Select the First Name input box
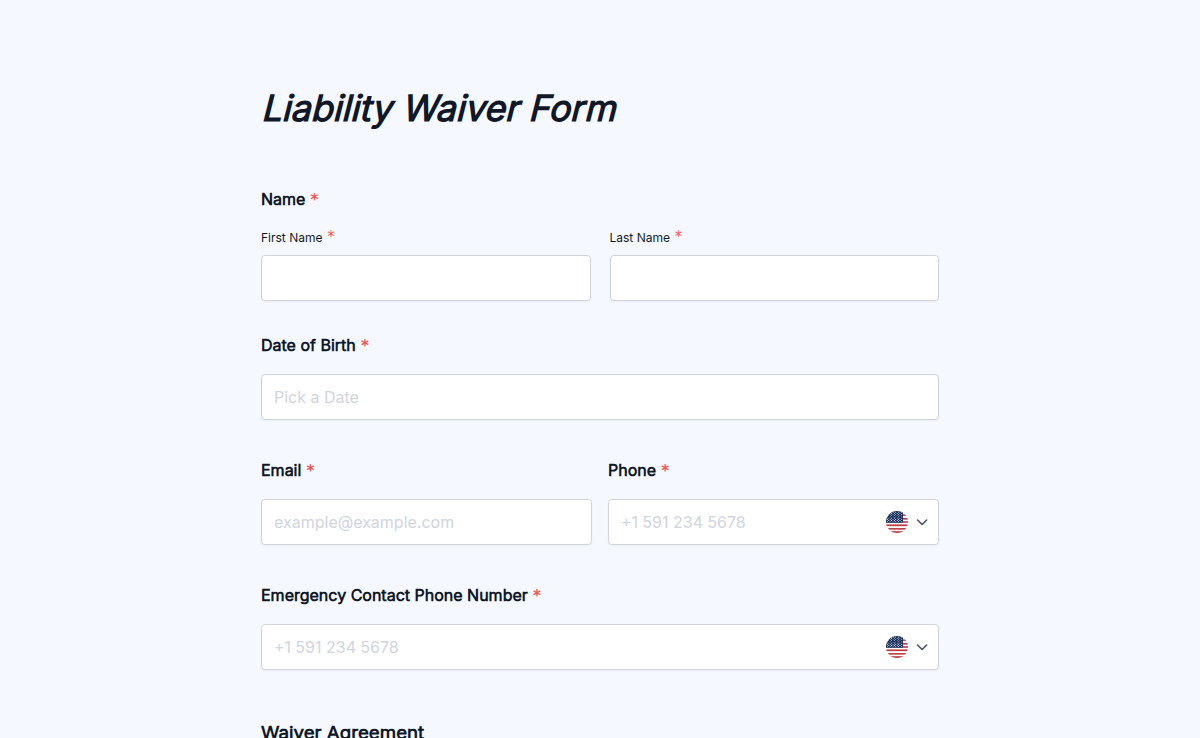 (425, 277)
